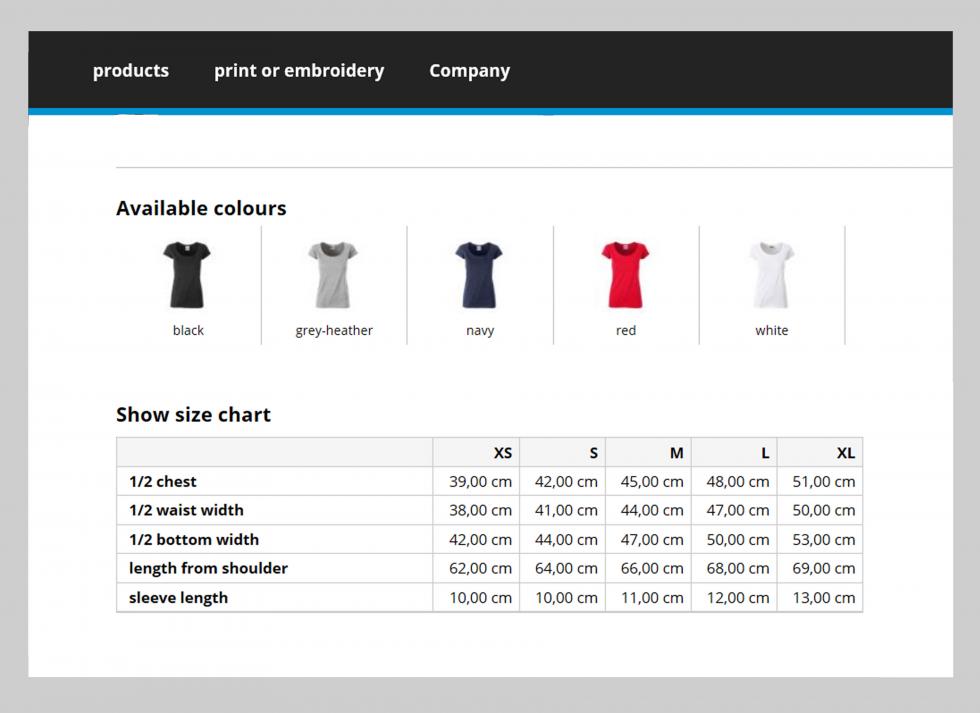Image resolution: width=980 pixels, height=713 pixels.
Task: Click the 1/2 chest row label
Action: (162, 482)
